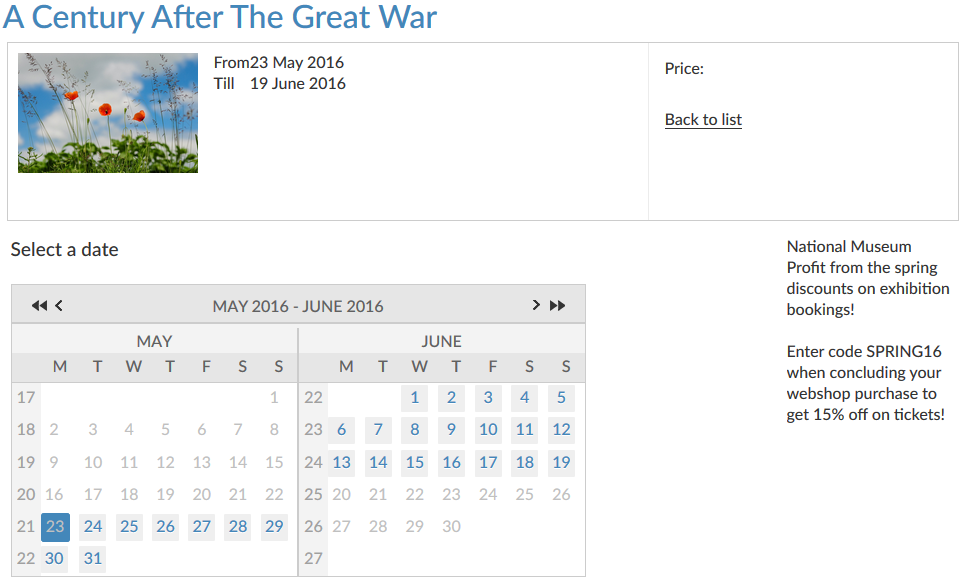Select May 29 in the calendar
Screen dimensions: 966x581
[274, 527]
